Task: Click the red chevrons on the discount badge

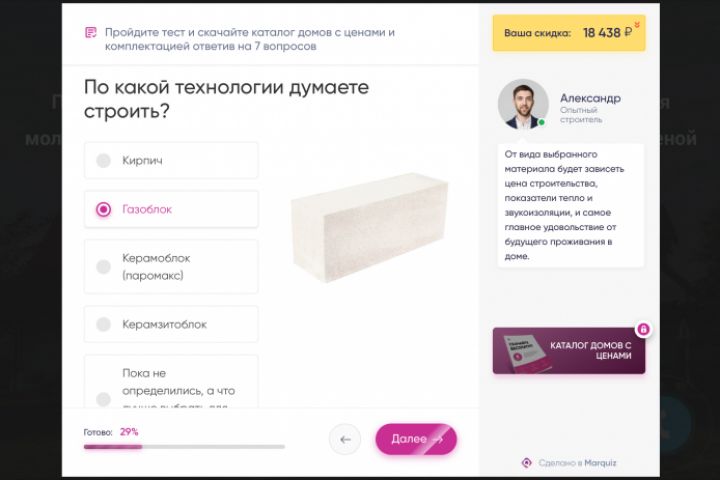Action: click(x=637, y=24)
